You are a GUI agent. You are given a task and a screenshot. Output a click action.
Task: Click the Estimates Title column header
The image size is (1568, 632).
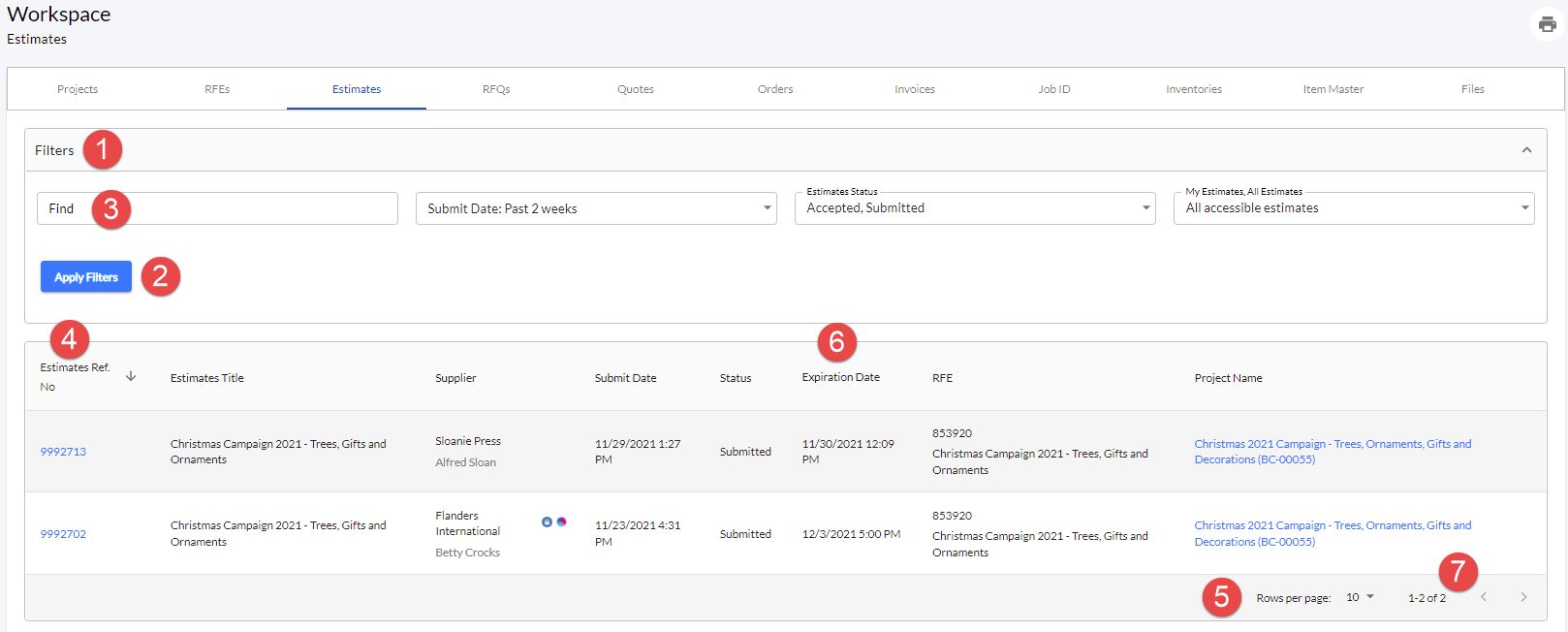coord(207,378)
